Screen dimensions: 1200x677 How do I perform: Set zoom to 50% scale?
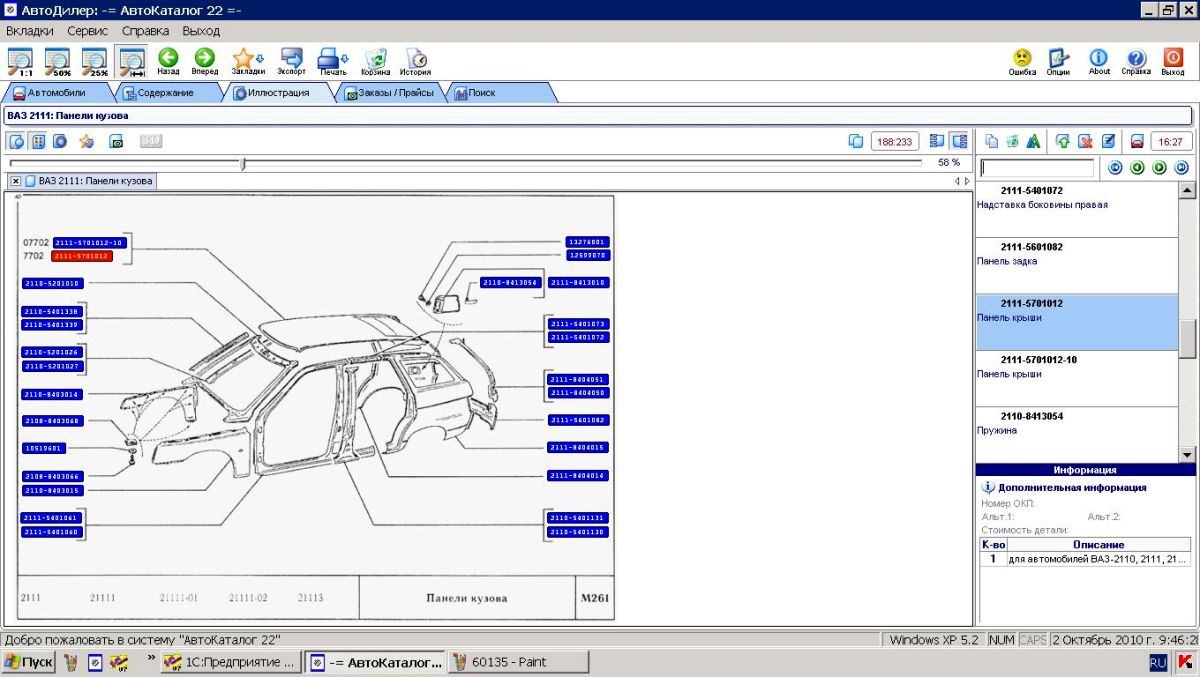[x=57, y=61]
